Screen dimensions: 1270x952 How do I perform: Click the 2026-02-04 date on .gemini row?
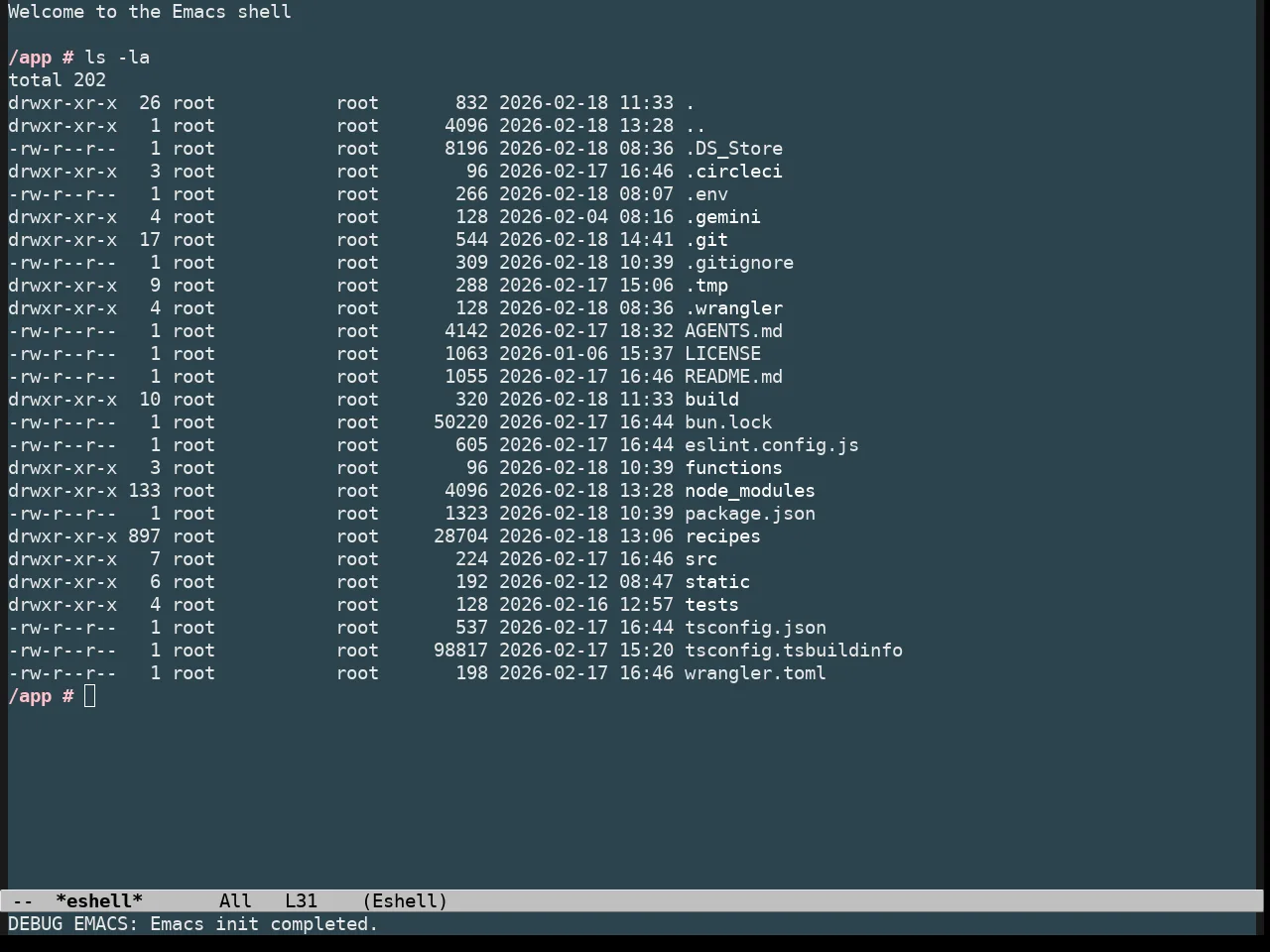click(554, 217)
